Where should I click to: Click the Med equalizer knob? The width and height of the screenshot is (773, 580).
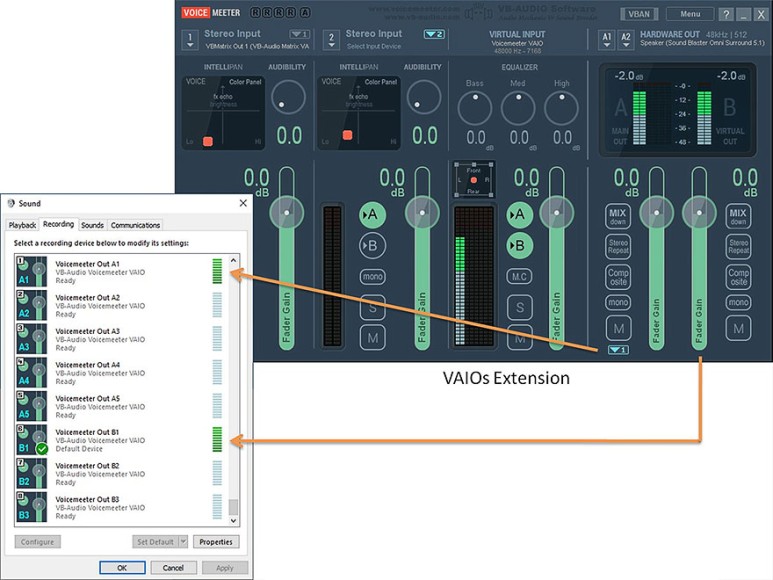[x=518, y=108]
